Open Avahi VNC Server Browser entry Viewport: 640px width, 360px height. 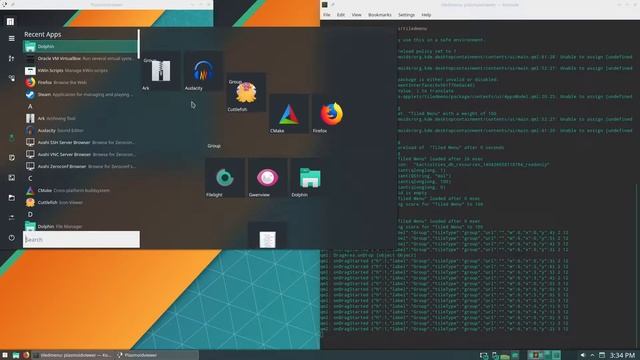(x=80, y=154)
